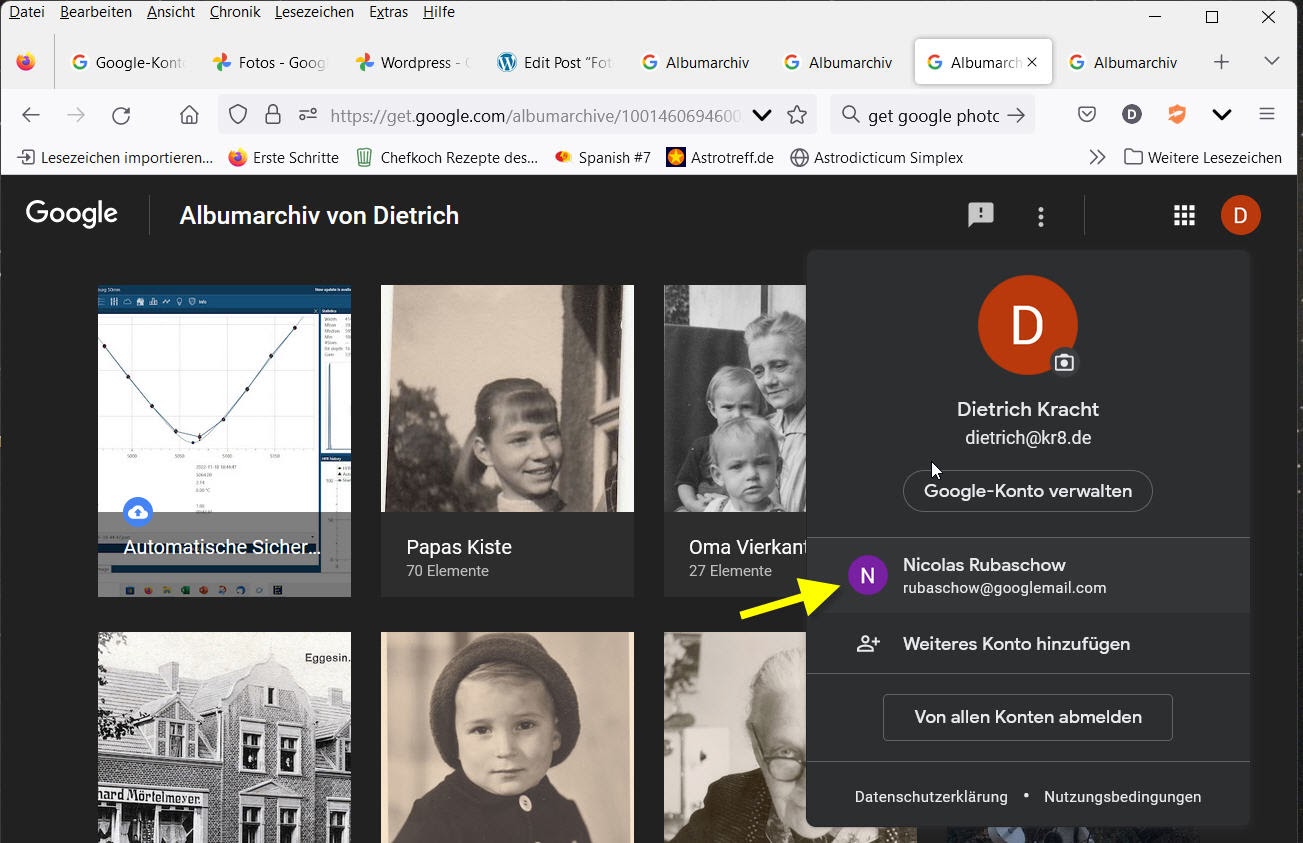Click the Firefox reload page icon
Viewport: 1303px width, 843px height.
pyautogui.click(x=121, y=115)
